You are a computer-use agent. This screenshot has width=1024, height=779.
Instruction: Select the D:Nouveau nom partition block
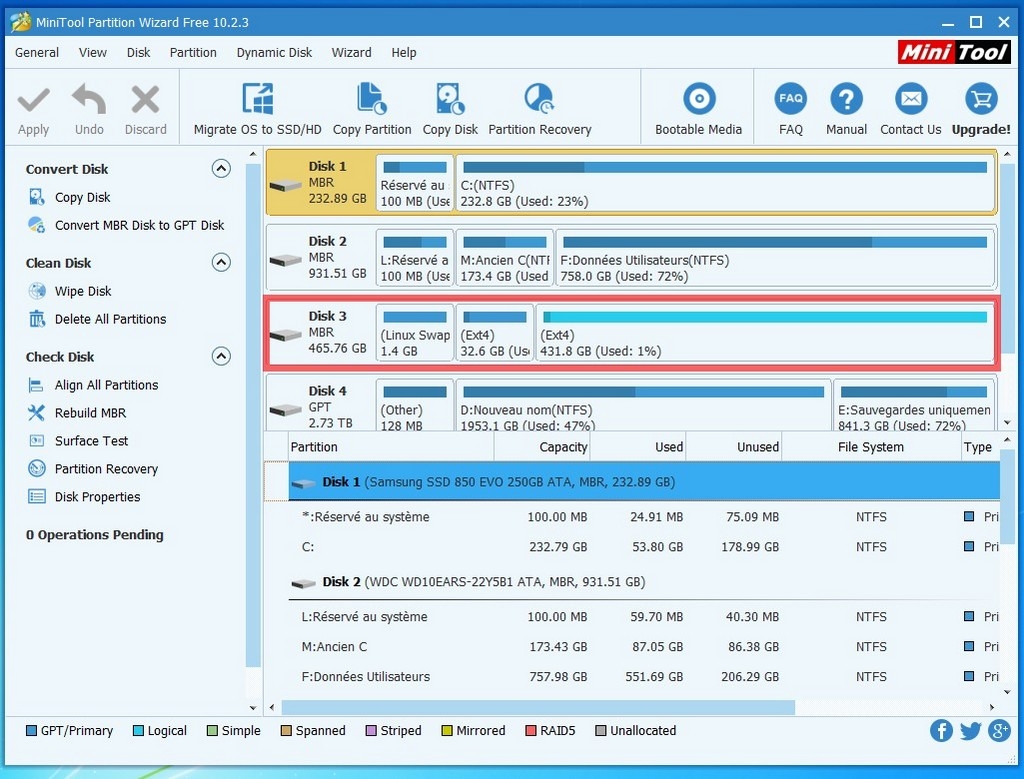click(x=643, y=405)
